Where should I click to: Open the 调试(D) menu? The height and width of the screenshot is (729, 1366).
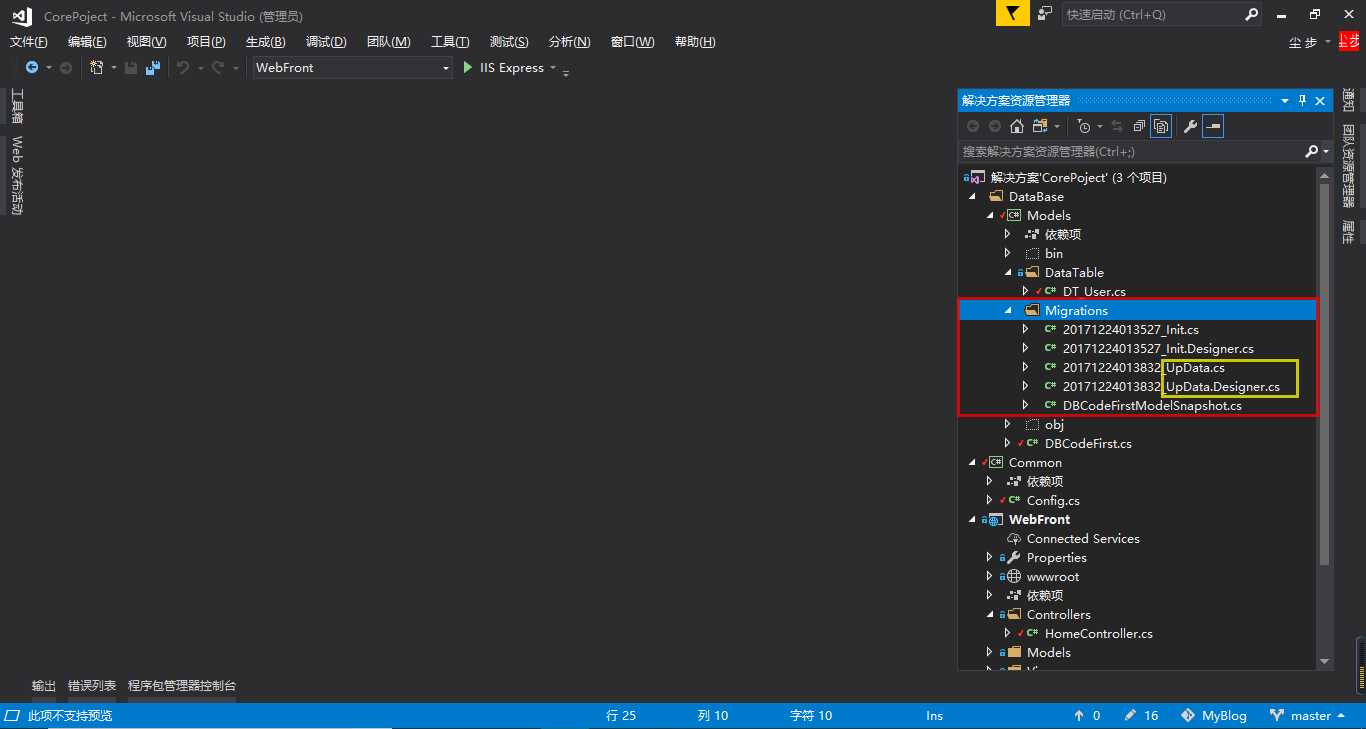coord(326,42)
